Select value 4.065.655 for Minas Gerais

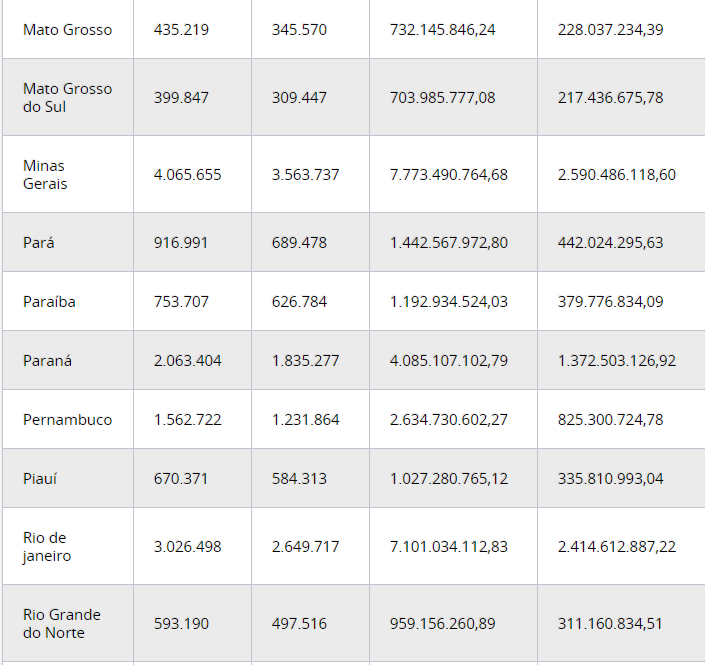187,175
